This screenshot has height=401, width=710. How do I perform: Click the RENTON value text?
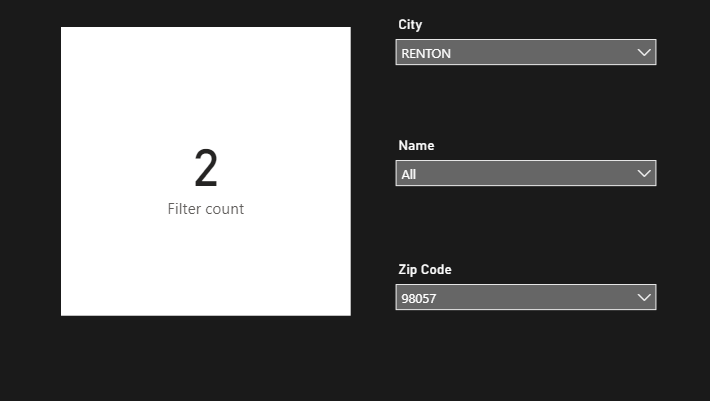[x=426, y=54]
